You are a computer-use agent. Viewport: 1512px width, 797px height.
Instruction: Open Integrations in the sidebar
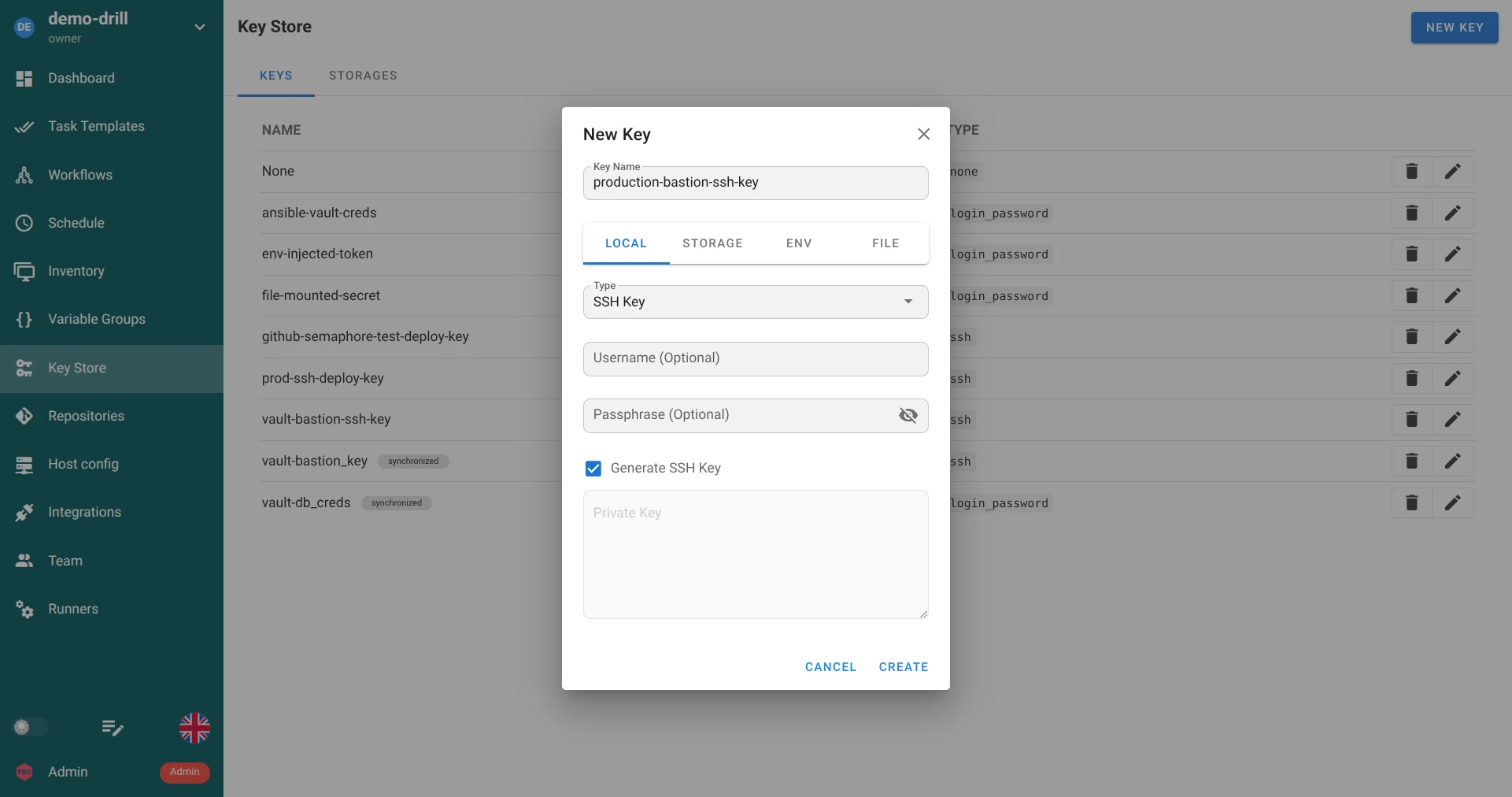point(84,512)
